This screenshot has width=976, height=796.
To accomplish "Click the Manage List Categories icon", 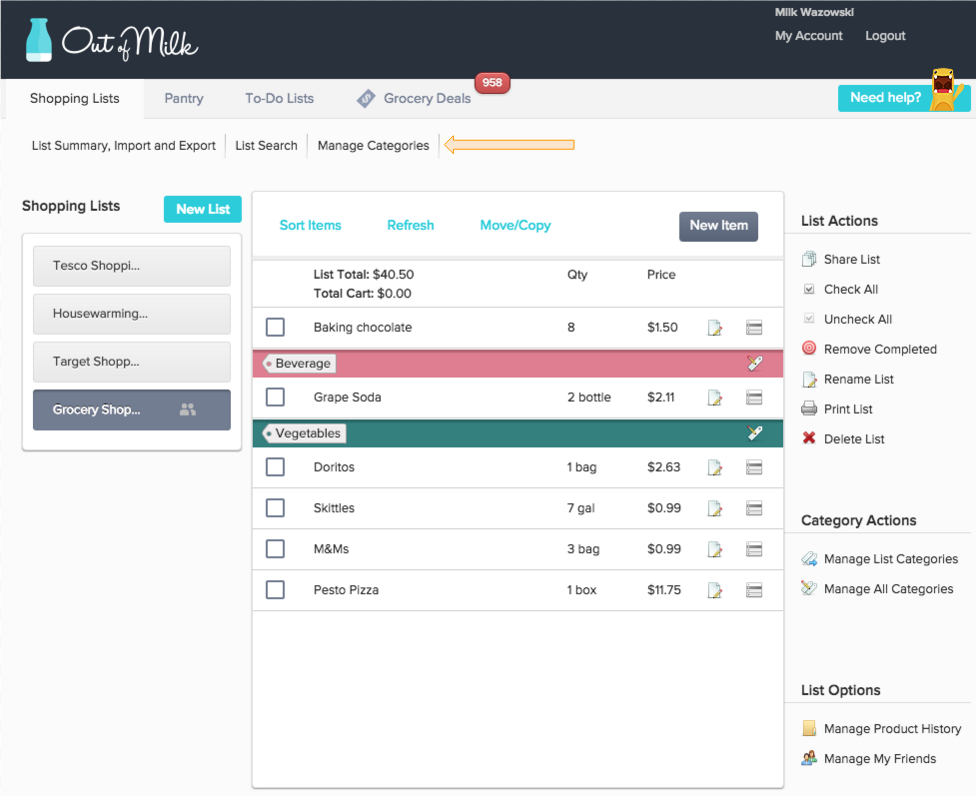I will pyautogui.click(x=809, y=559).
